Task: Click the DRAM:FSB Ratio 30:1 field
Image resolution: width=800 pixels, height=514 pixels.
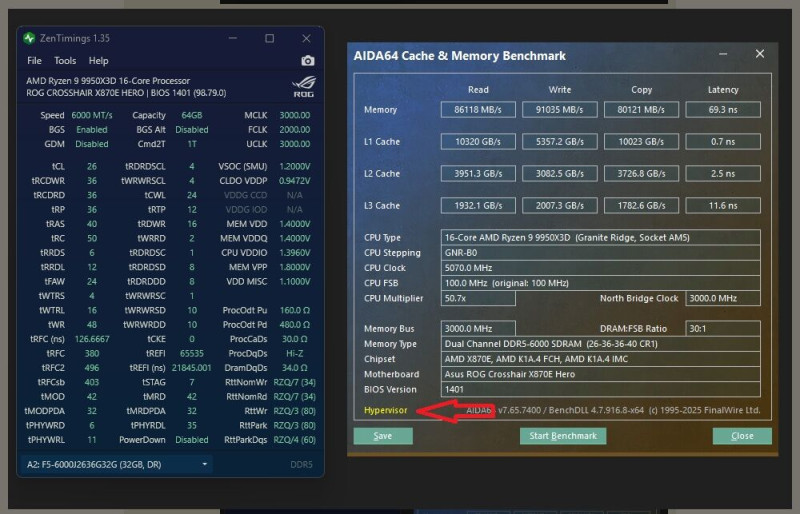Action: [x=723, y=329]
